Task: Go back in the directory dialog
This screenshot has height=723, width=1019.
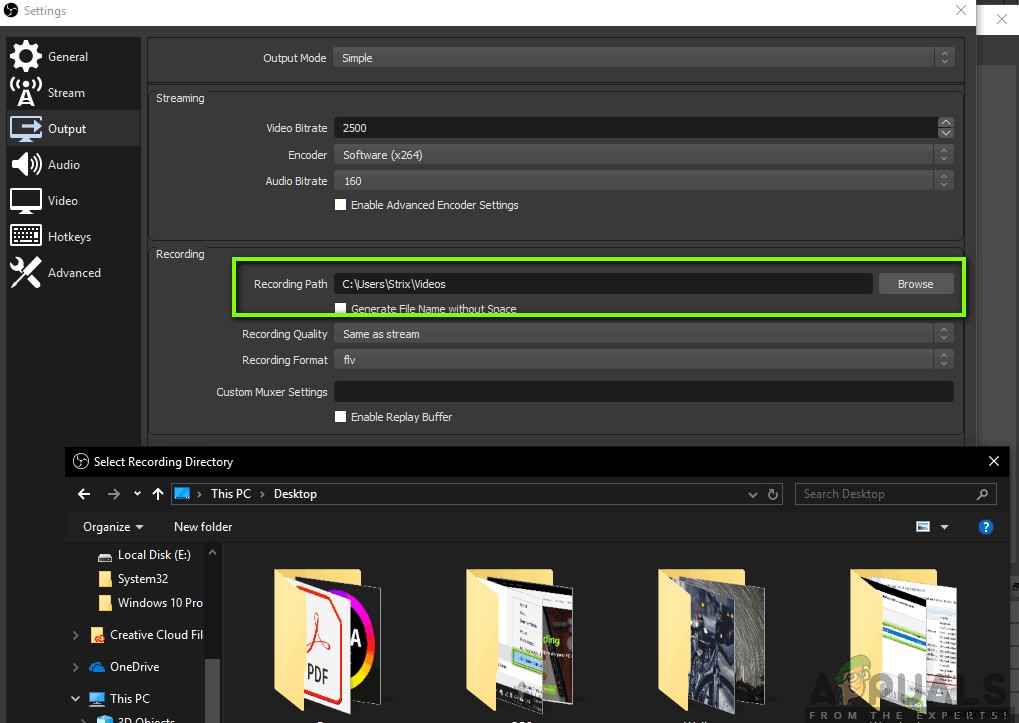Action: 84,494
